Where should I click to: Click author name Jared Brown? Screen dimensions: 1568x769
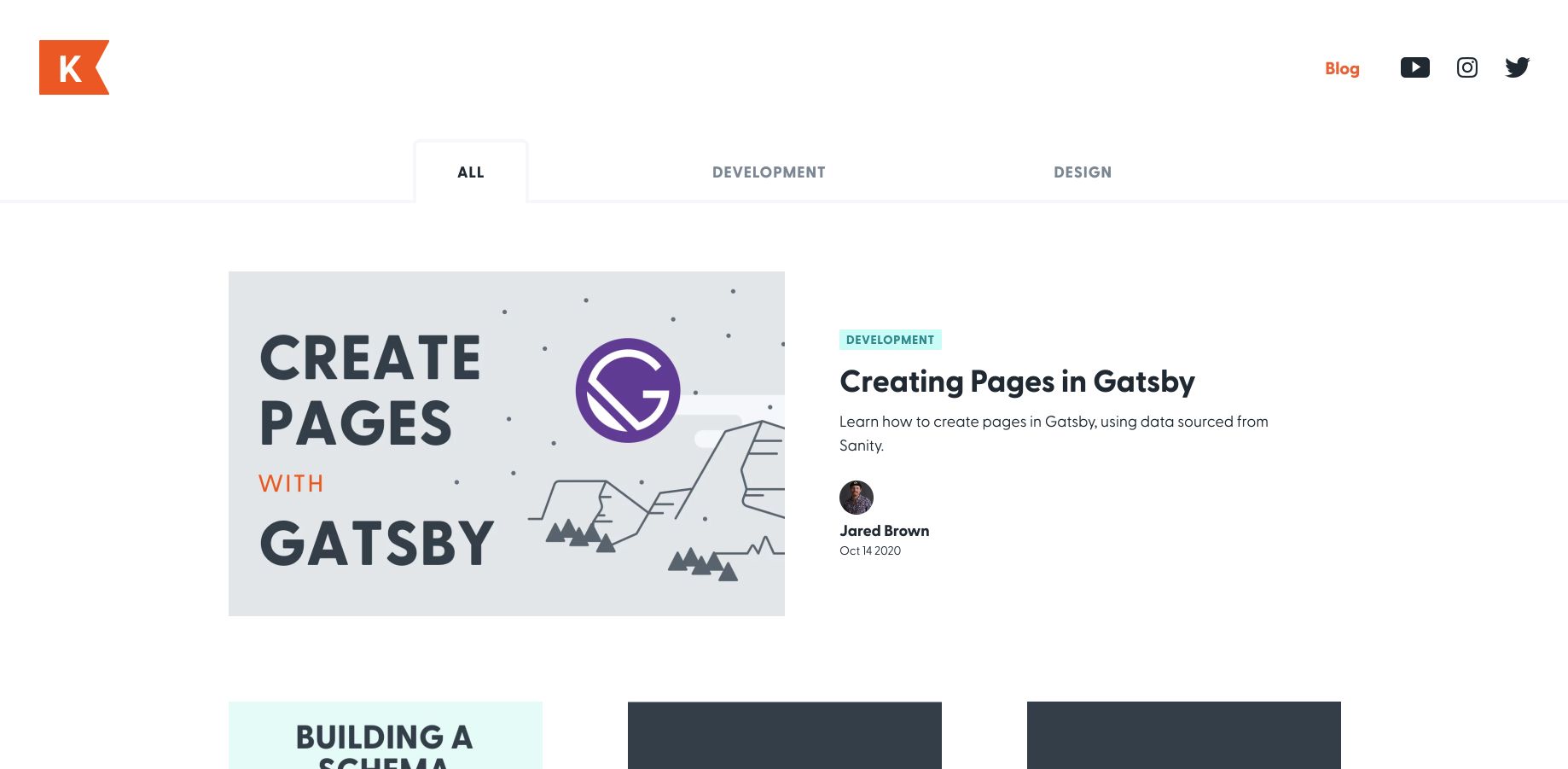[x=885, y=531]
